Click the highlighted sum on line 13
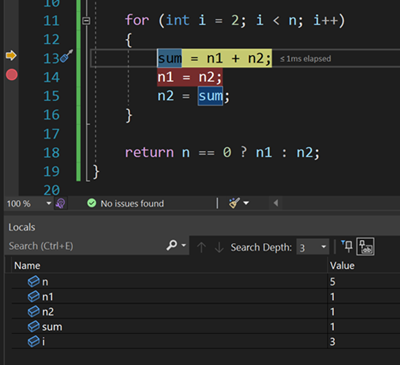This screenshot has height=365, width=400. (170, 58)
